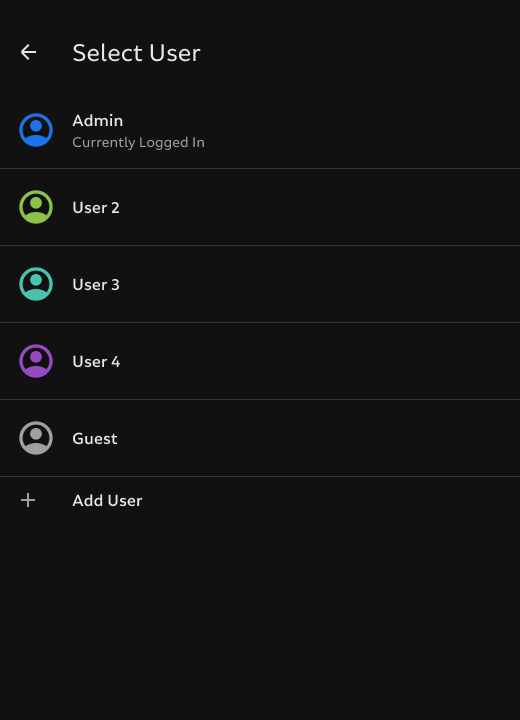This screenshot has height=720, width=520.
Task: Click the Currently Logged In subtitle
Action: (138, 142)
